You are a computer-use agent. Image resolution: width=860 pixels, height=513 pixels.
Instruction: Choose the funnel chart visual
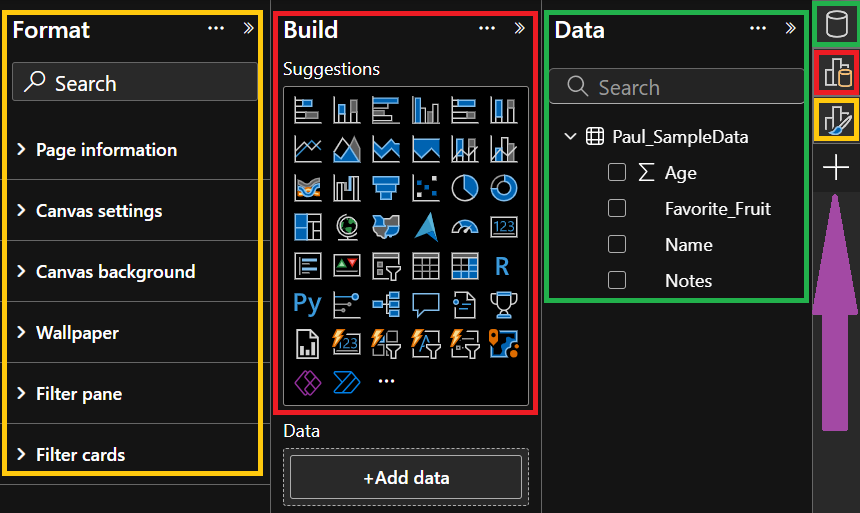[385, 187]
